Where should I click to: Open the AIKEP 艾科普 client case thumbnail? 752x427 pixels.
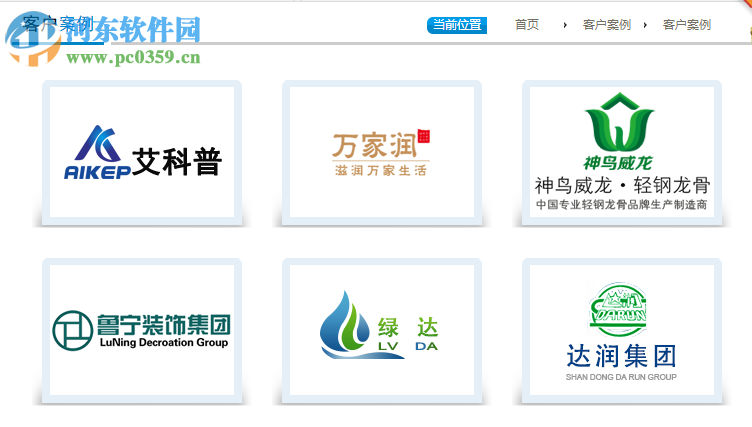point(142,153)
